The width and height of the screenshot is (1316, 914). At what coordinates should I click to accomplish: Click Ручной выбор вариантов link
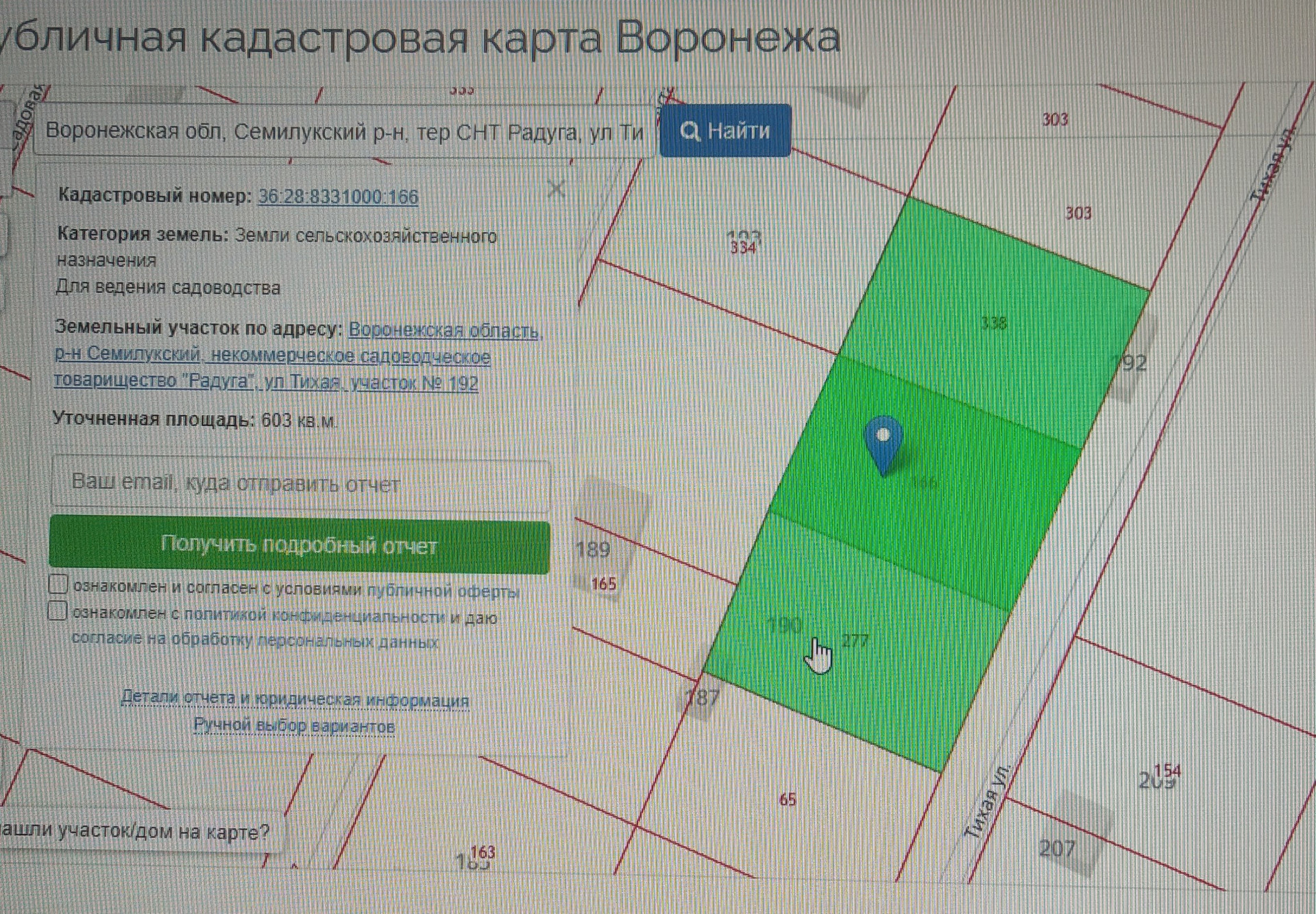[x=294, y=726]
